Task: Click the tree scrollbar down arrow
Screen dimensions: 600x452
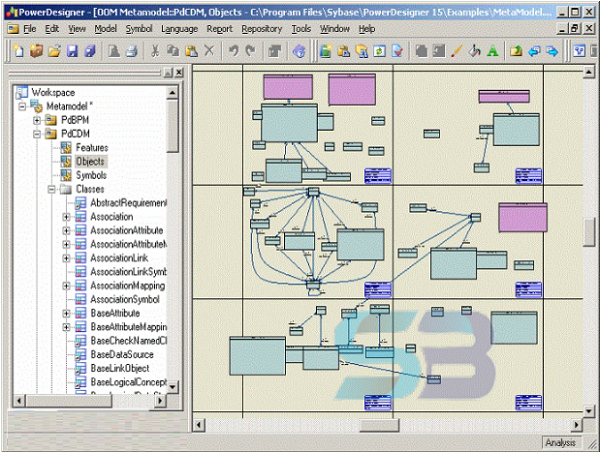Action: 172,387
